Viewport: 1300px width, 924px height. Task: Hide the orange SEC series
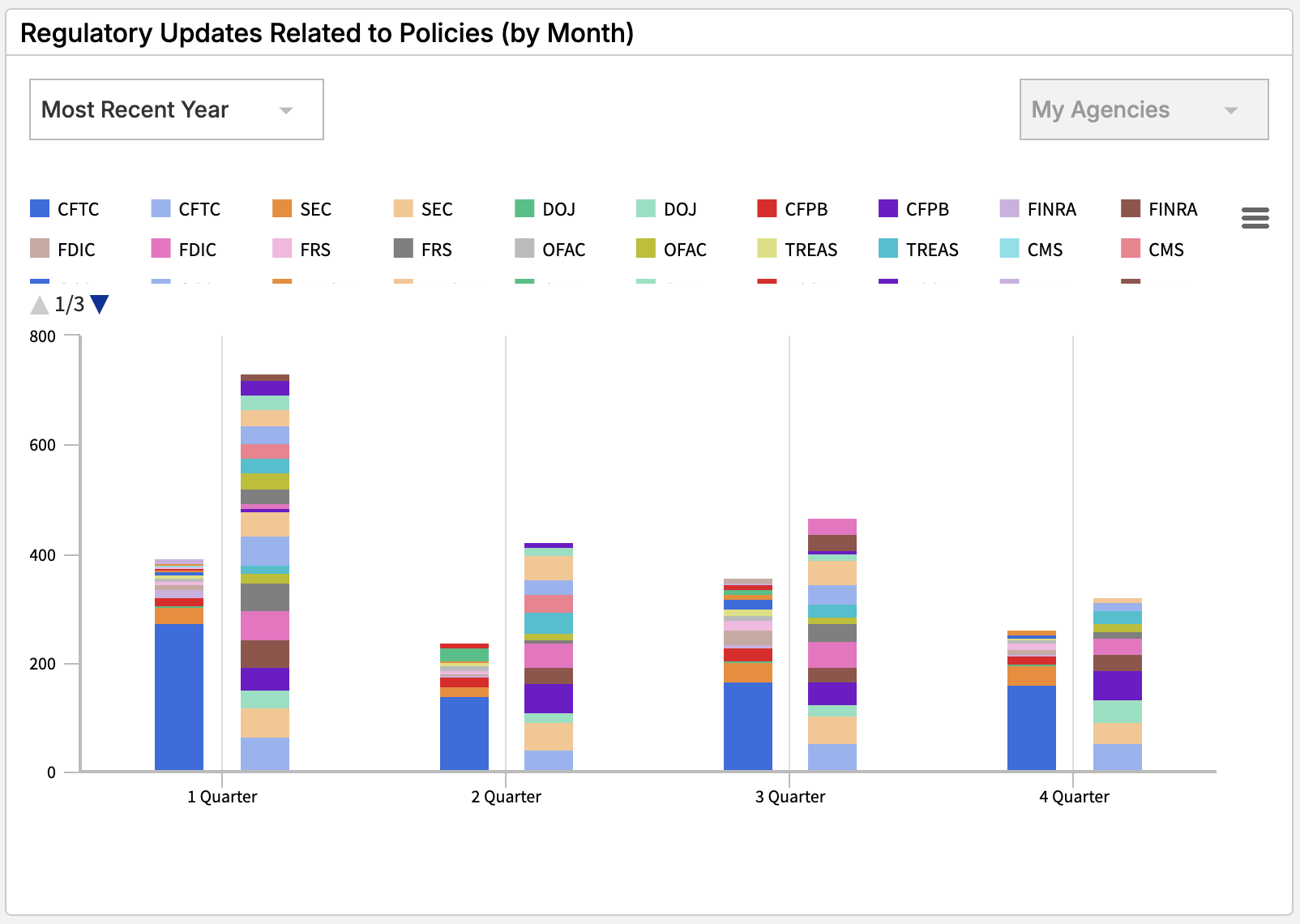pyautogui.click(x=302, y=209)
